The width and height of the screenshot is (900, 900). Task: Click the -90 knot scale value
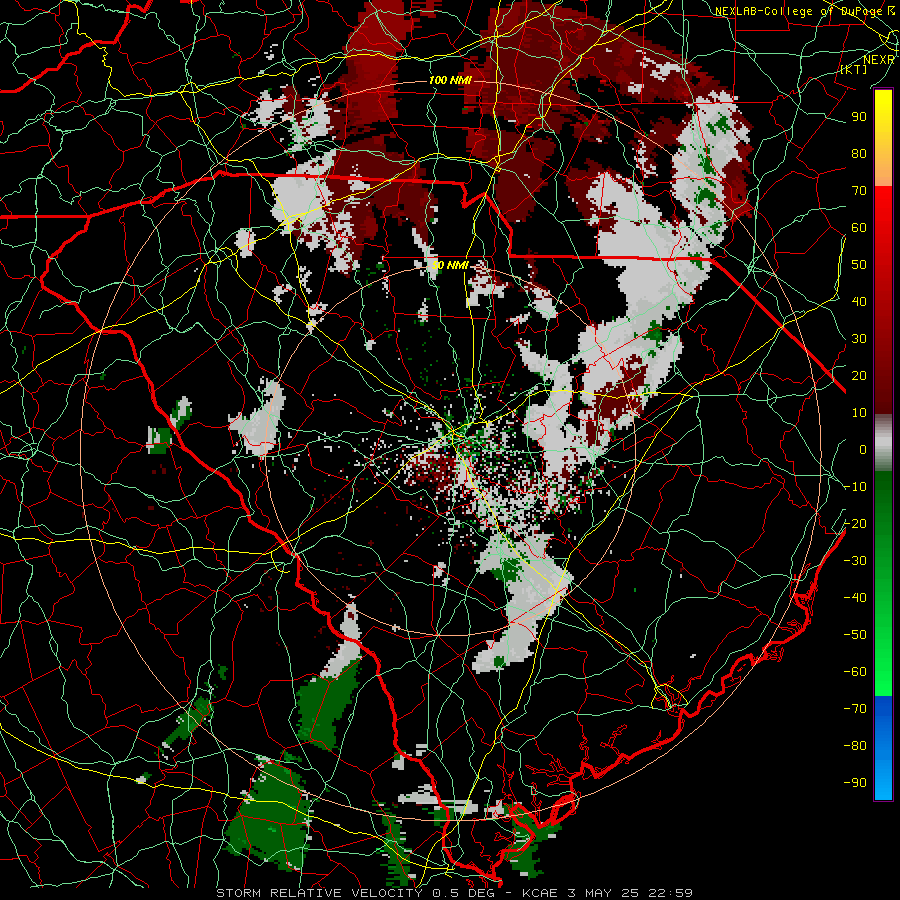(x=855, y=783)
